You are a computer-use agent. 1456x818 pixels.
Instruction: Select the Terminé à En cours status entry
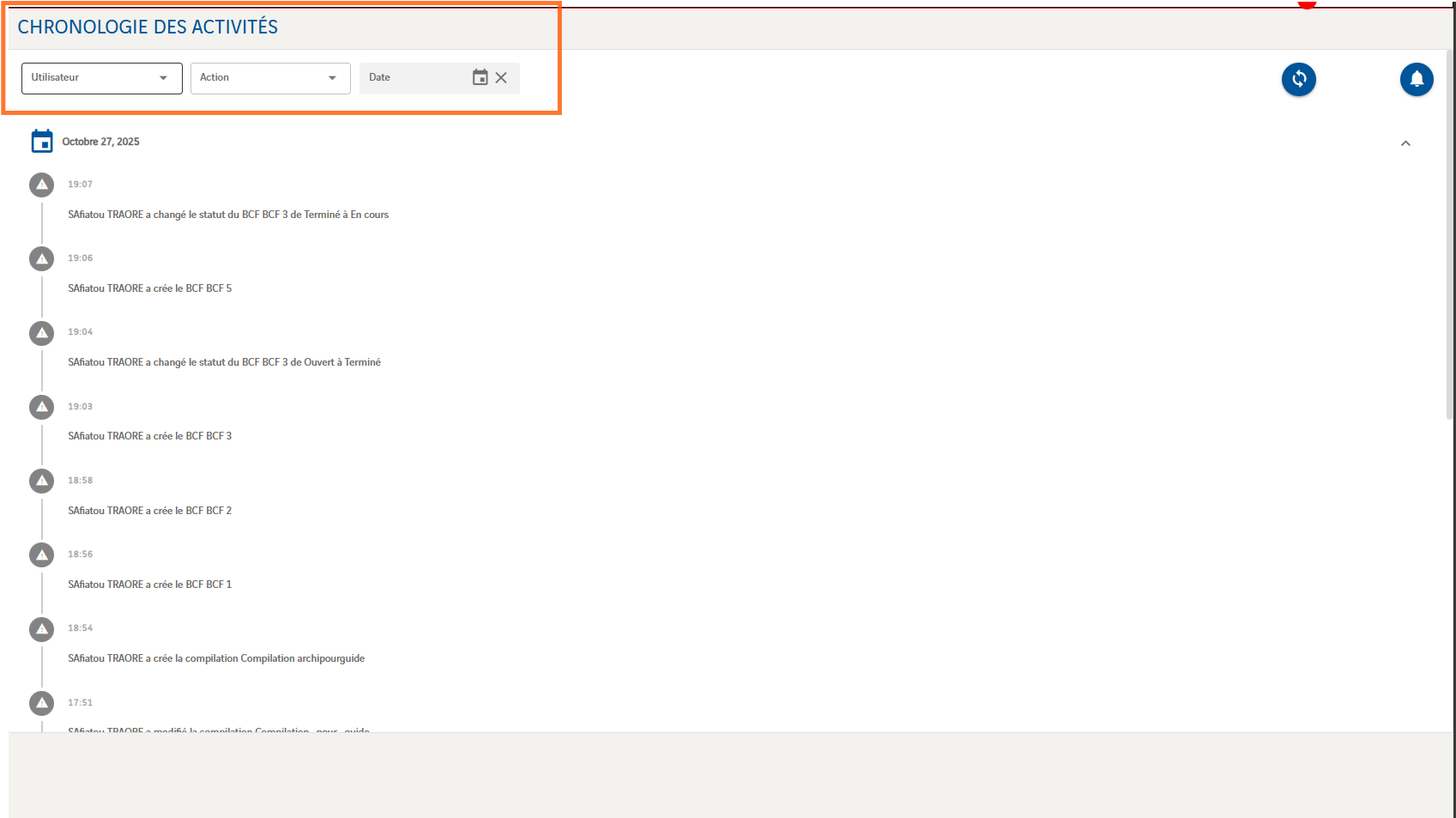tap(228, 215)
